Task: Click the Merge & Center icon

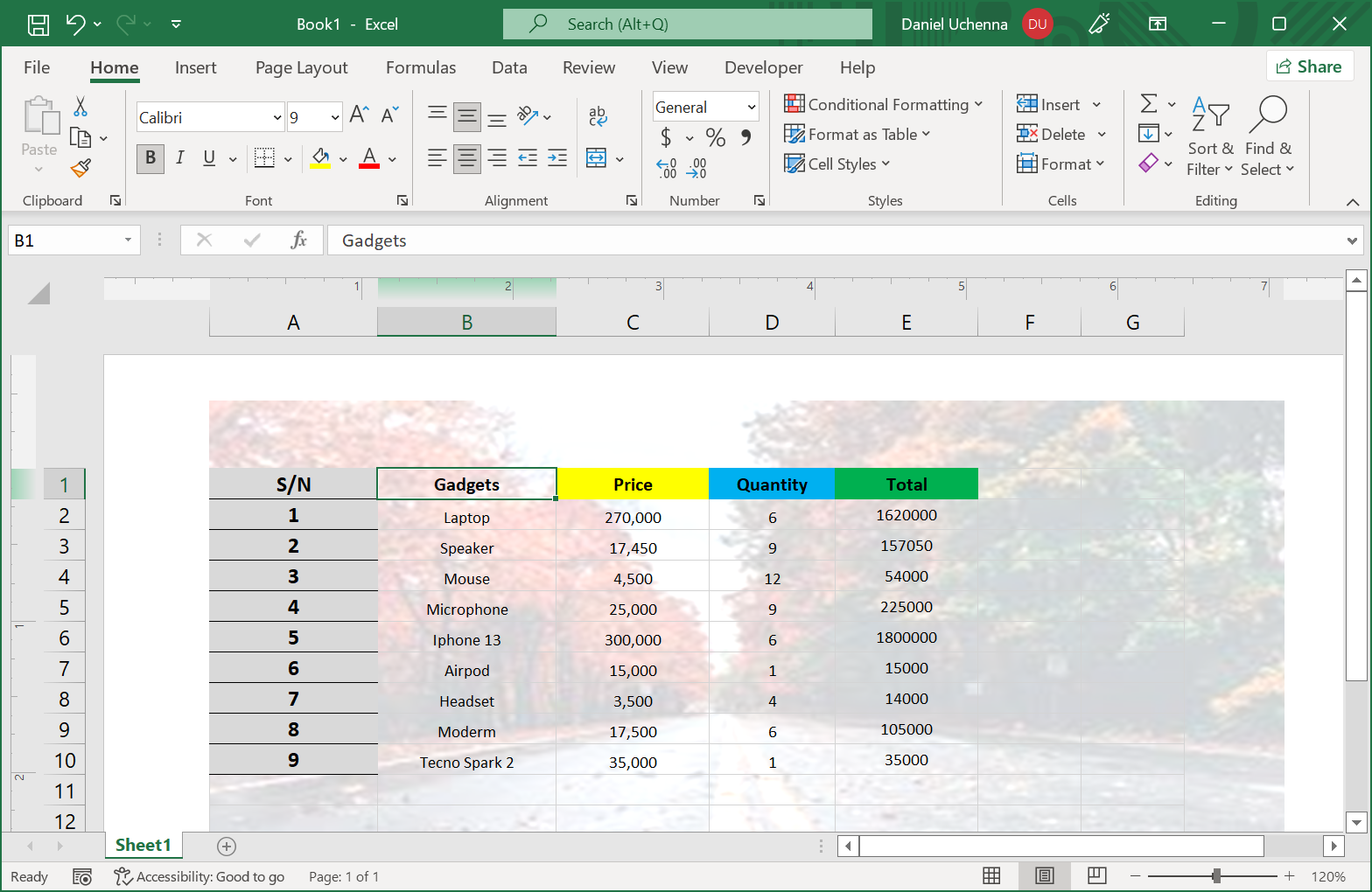Action: click(x=597, y=158)
